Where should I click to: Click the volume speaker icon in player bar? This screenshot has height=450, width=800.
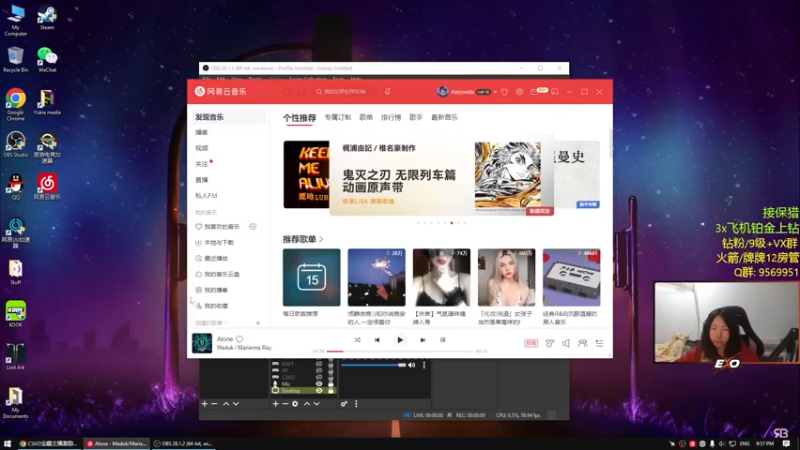[x=566, y=343]
